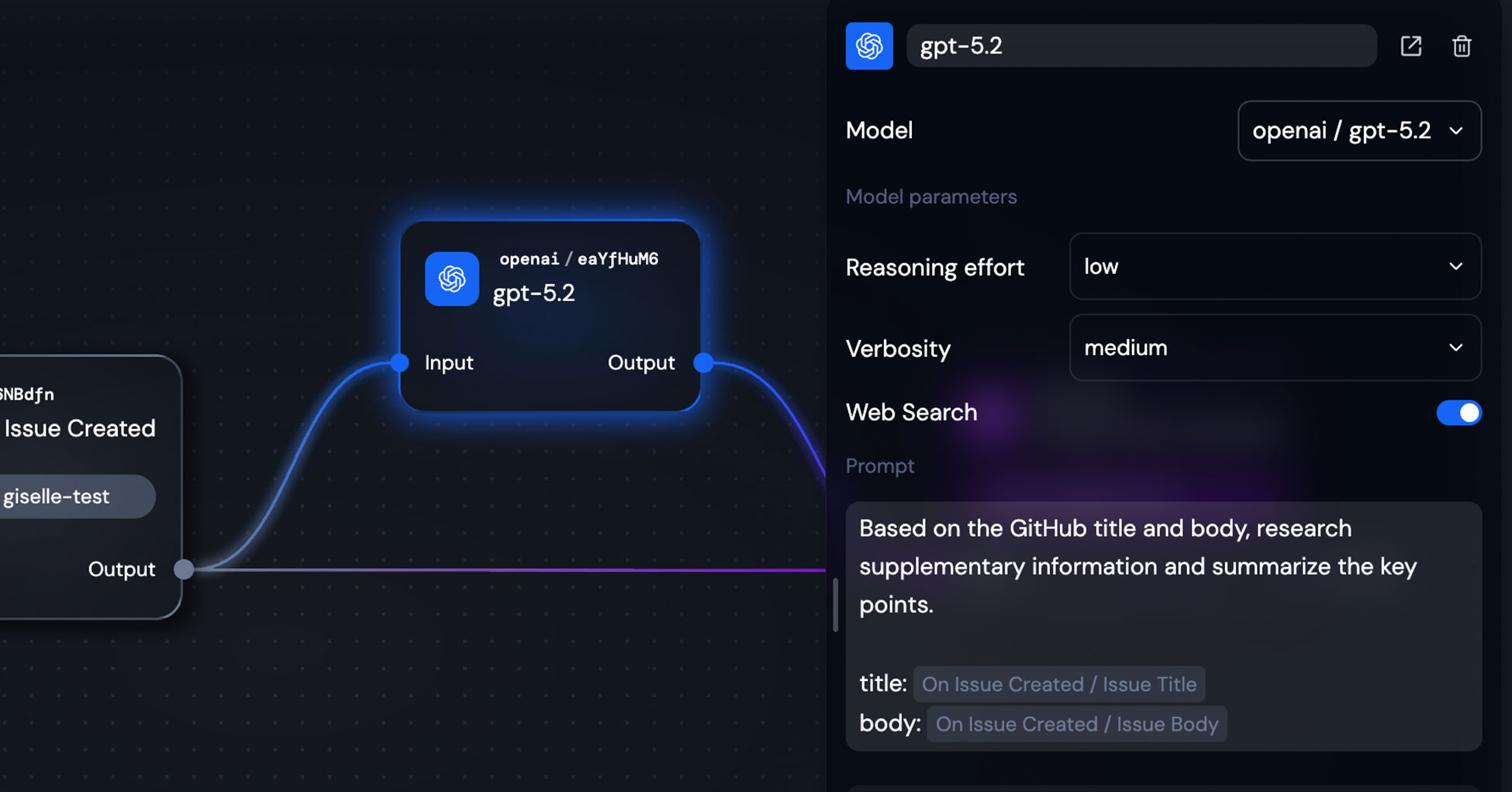Change Reasoning effort from low

[1274, 266]
